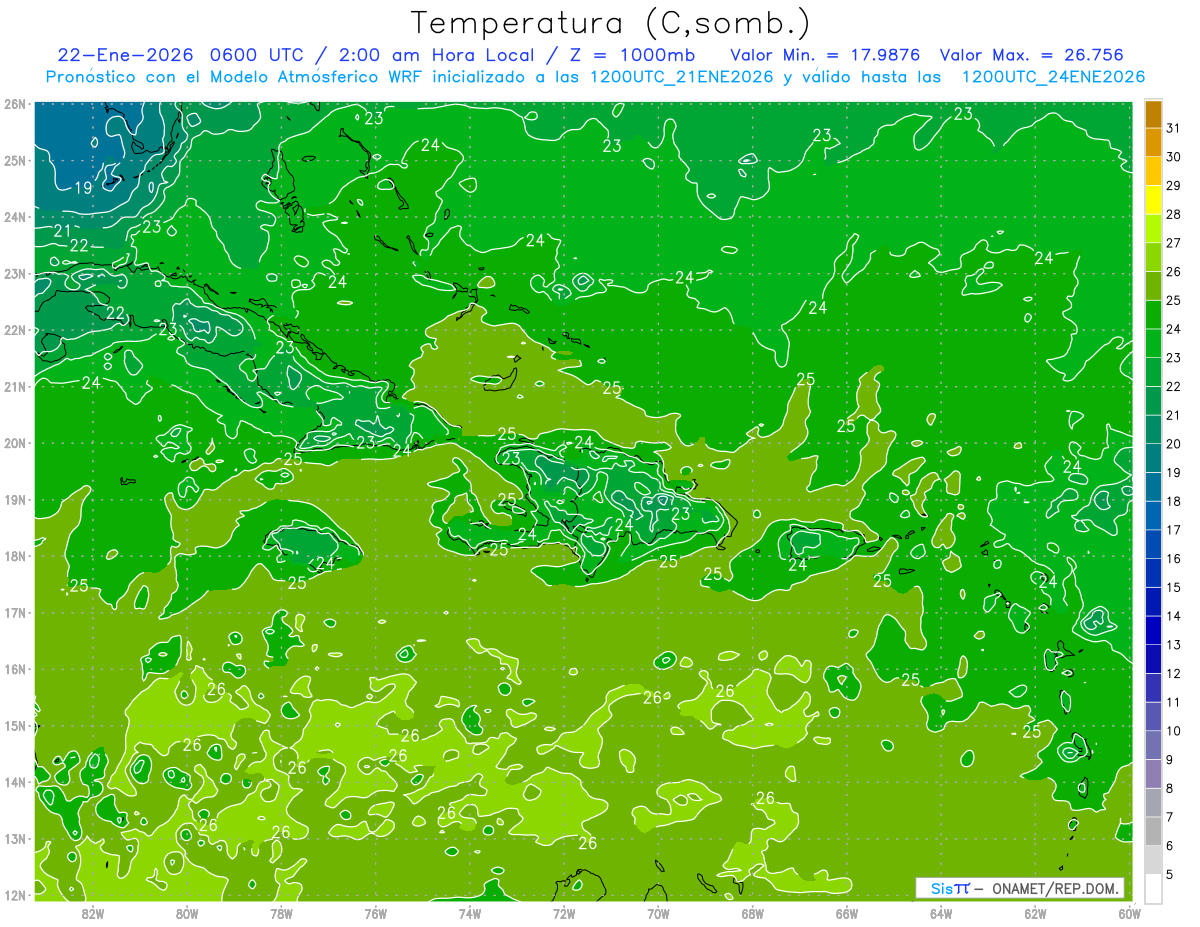Click the colorbar segment between 9 and 10

1153,745
